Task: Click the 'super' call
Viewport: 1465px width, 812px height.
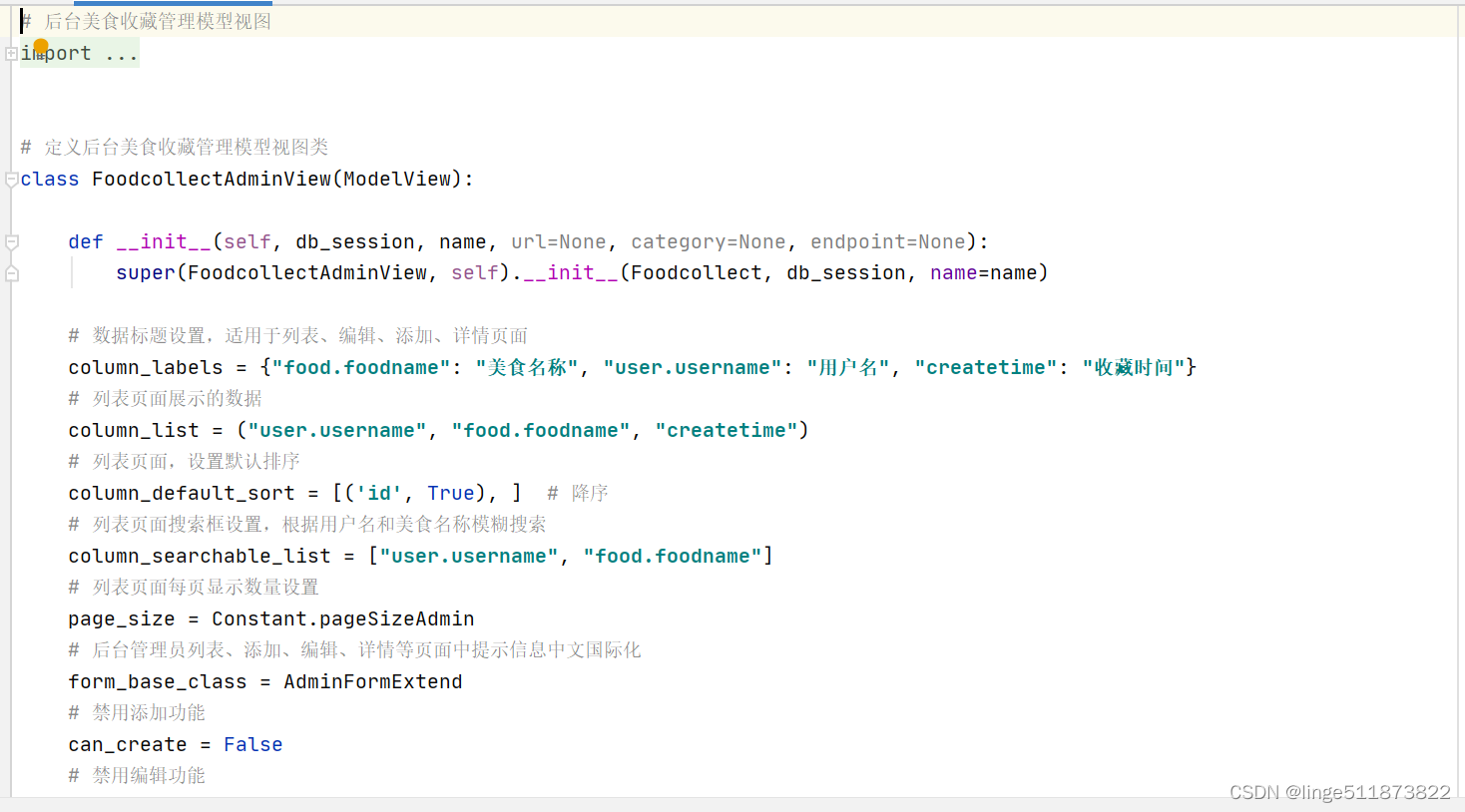Action: click(146, 273)
